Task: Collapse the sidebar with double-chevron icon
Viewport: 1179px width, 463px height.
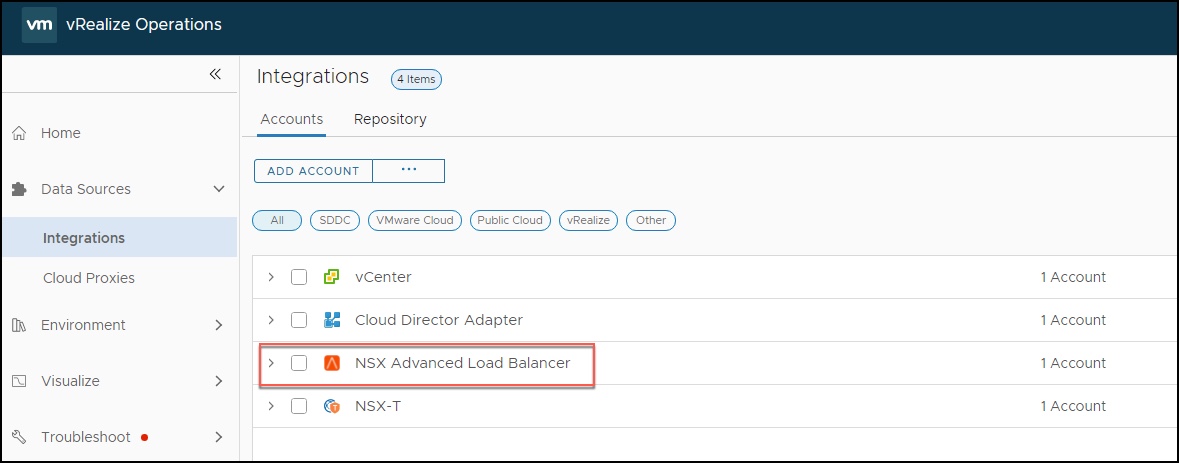Action: tap(215, 74)
